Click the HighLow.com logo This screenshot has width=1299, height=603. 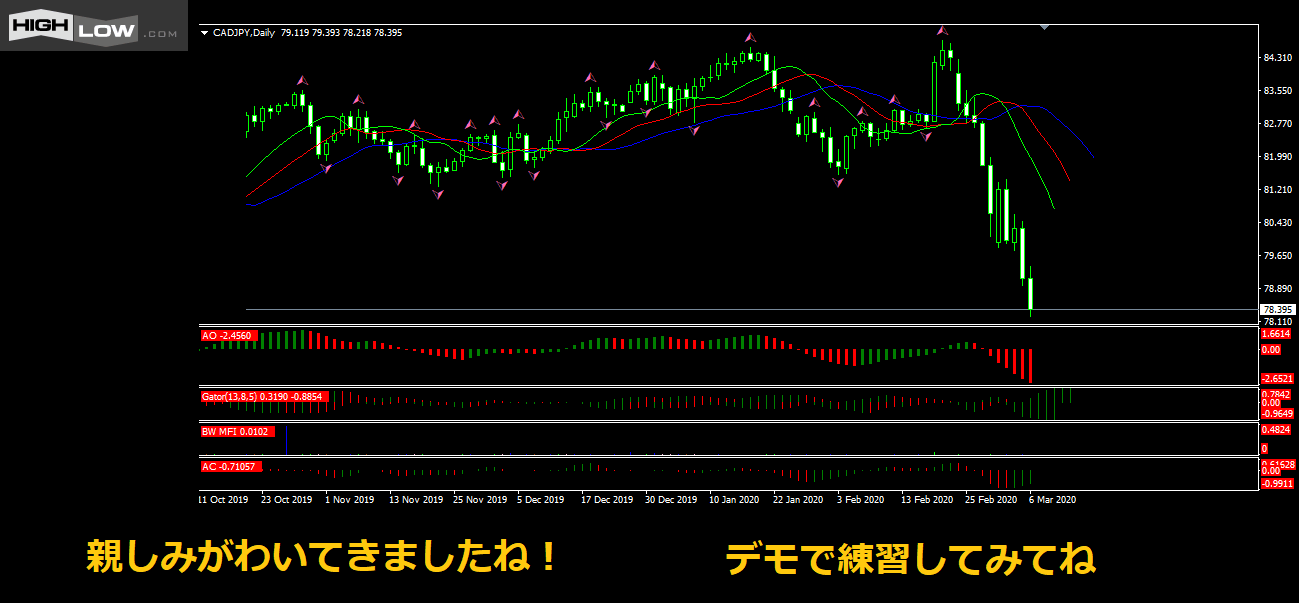pyautogui.click(x=93, y=28)
